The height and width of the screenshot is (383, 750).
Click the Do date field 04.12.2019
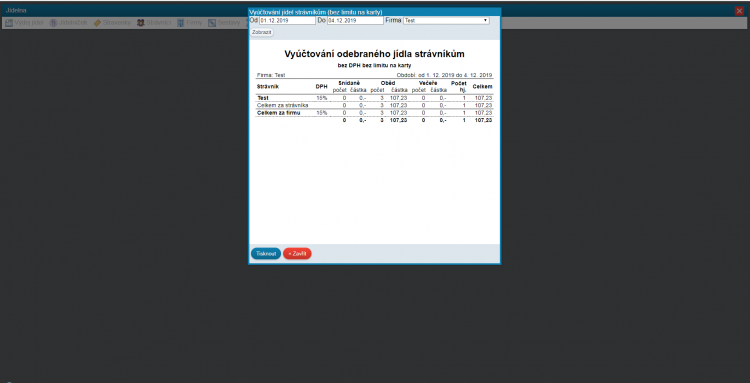pyautogui.click(x=355, y=21)
